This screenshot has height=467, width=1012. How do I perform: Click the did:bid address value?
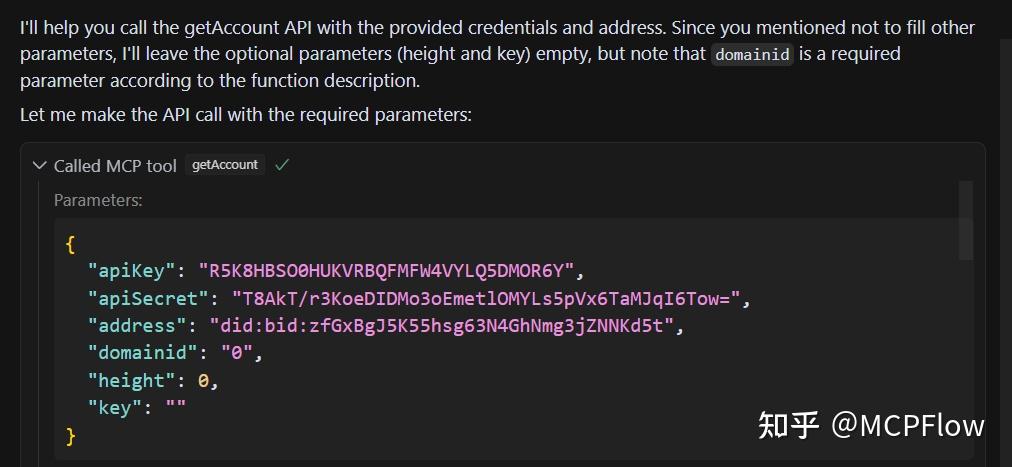click(x=443, y=325)
